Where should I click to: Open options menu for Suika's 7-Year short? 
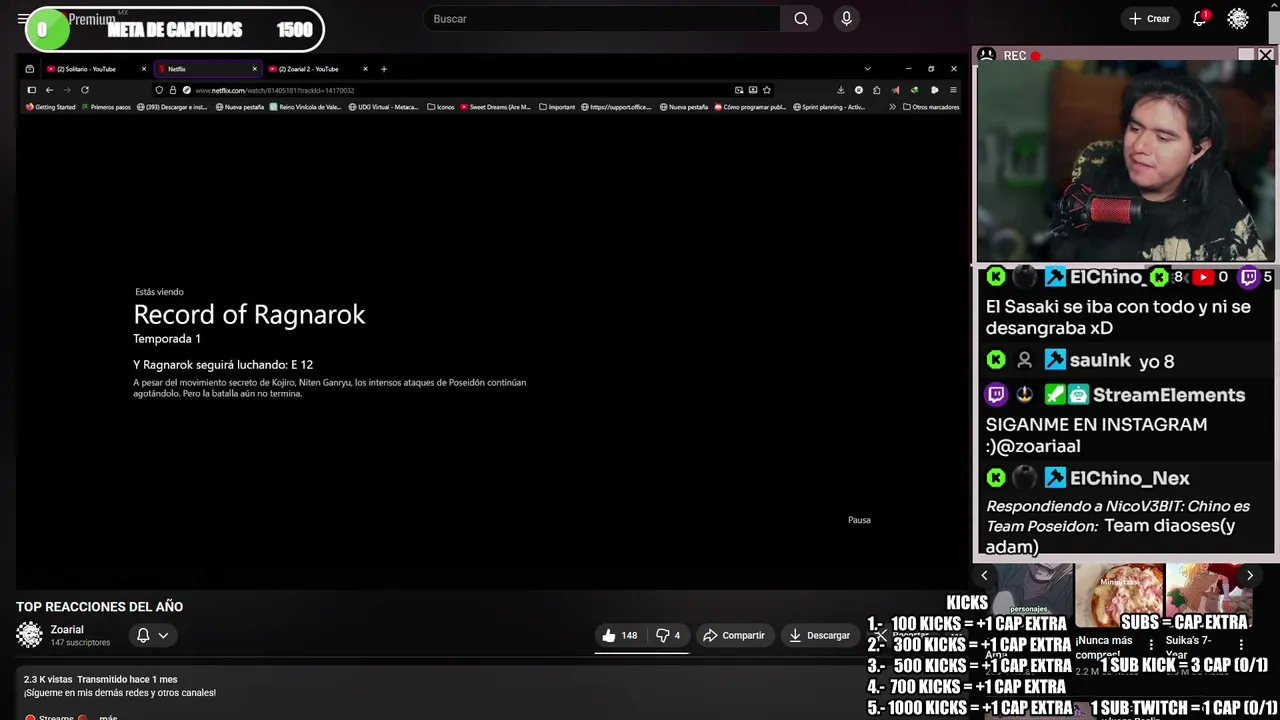tap(1241, 645)
